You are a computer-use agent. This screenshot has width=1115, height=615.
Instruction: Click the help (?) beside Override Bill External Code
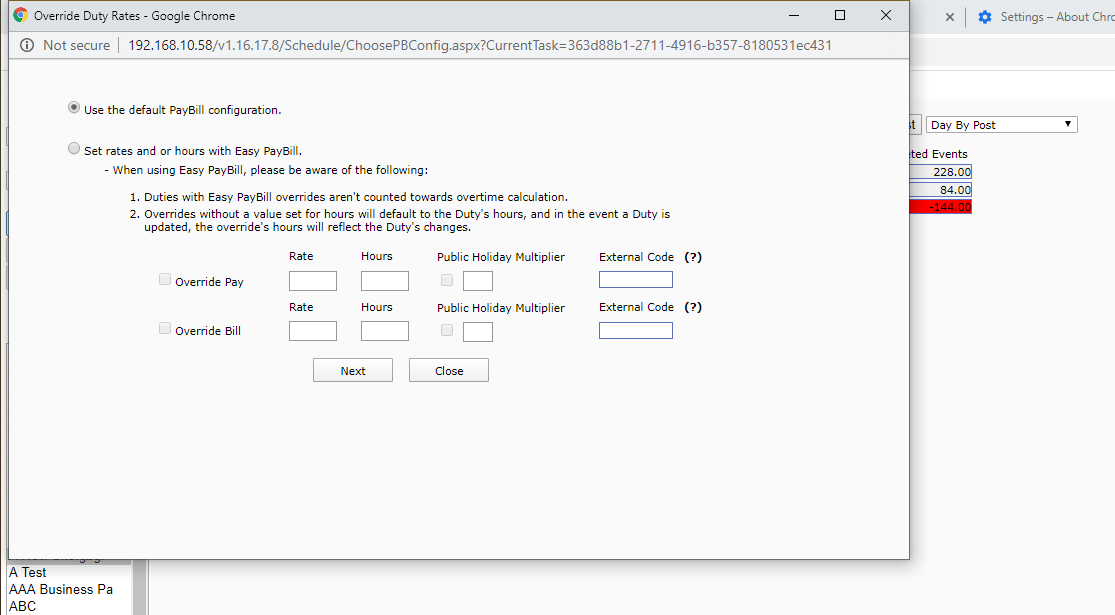(693, 307)
